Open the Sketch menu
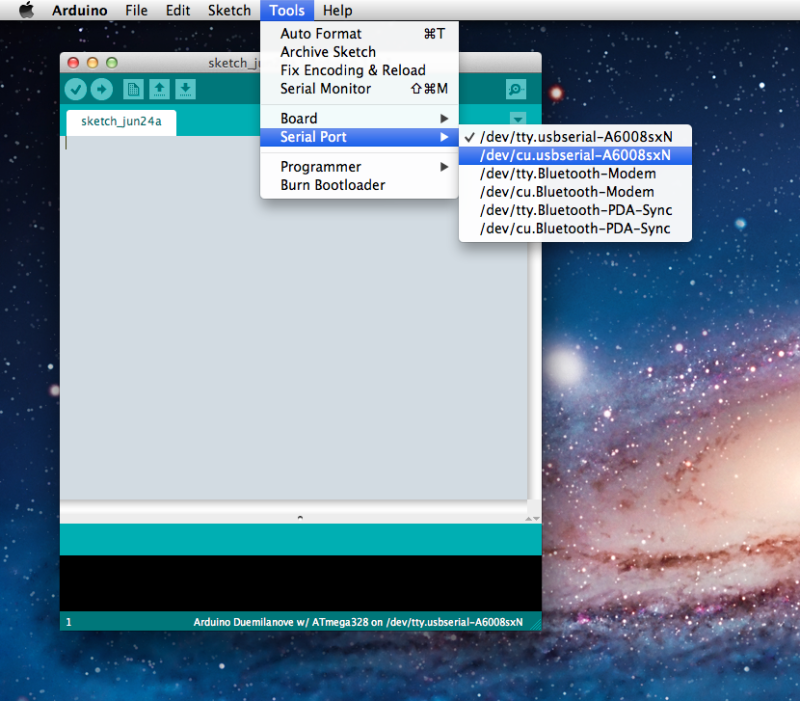The height and width of the screenshot is (701, 800). point(229,10)
